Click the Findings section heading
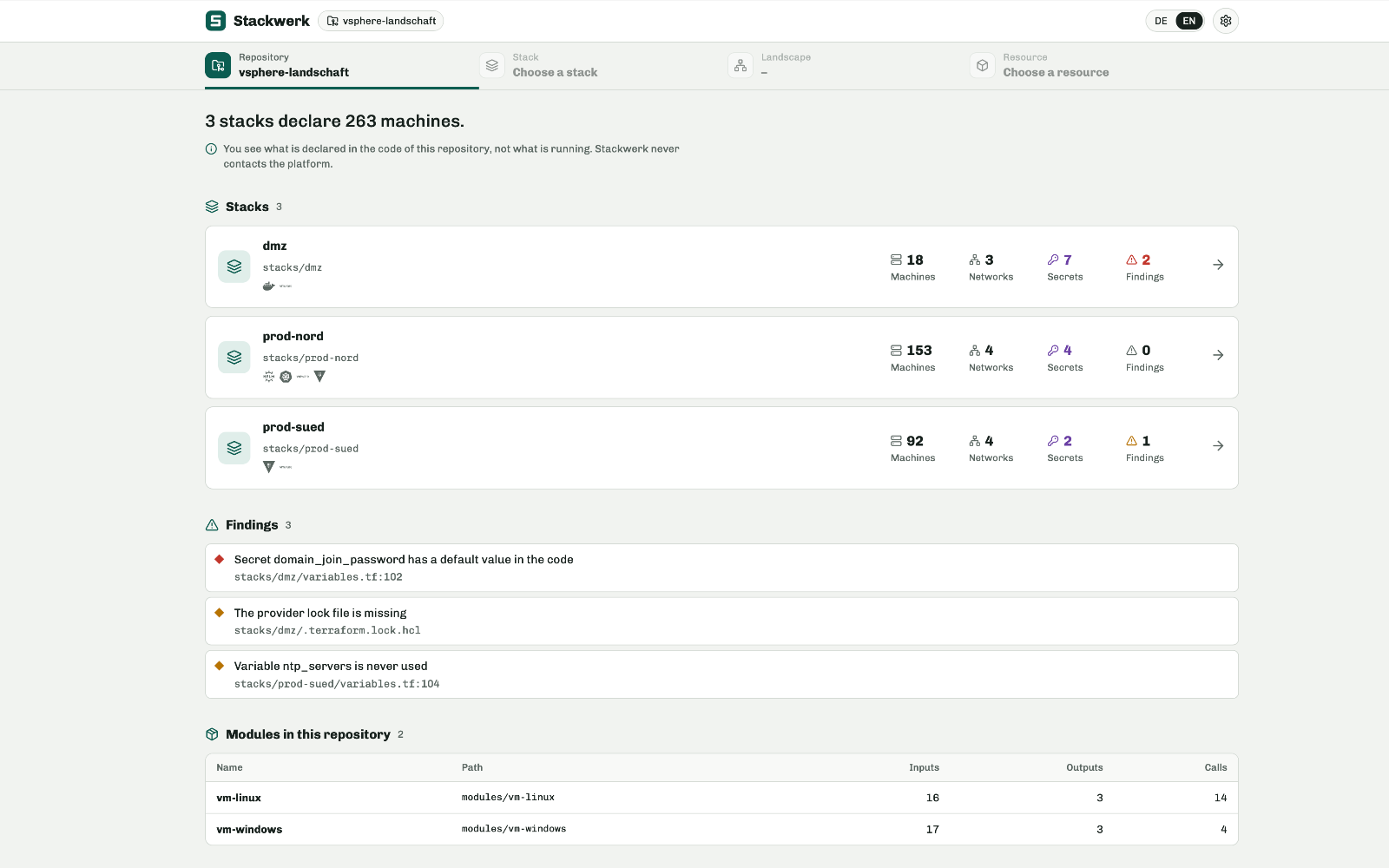The width and height of the screenshot is (1389, 868). (x=252, y=525)
